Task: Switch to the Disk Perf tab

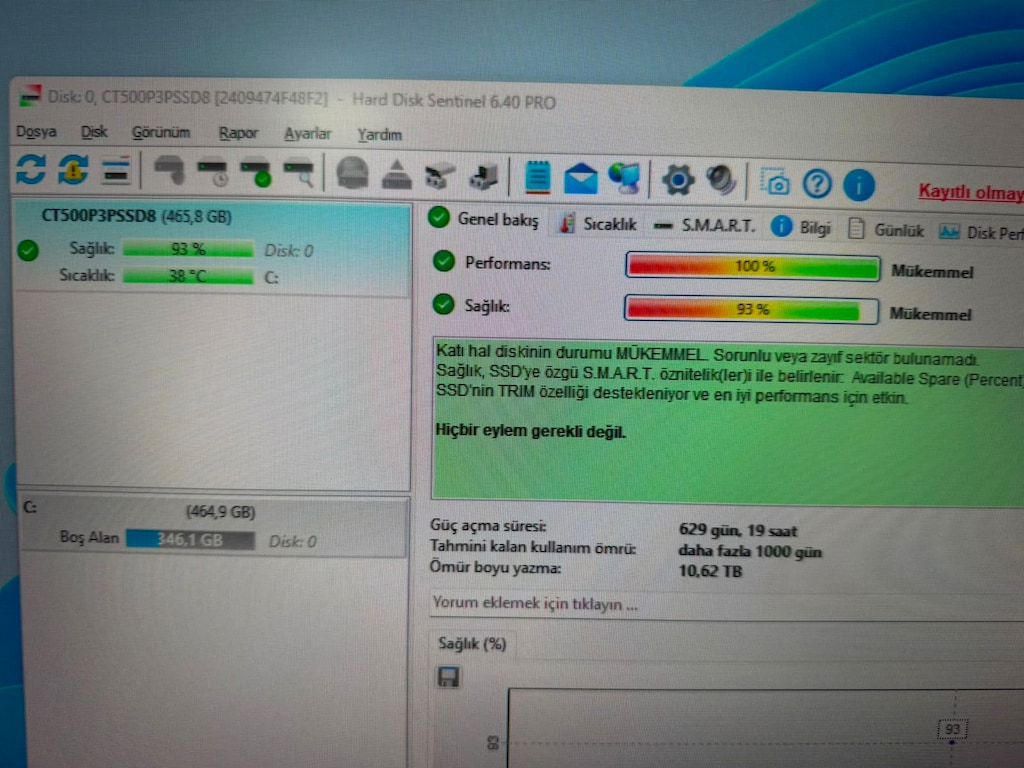Action: 981,232
